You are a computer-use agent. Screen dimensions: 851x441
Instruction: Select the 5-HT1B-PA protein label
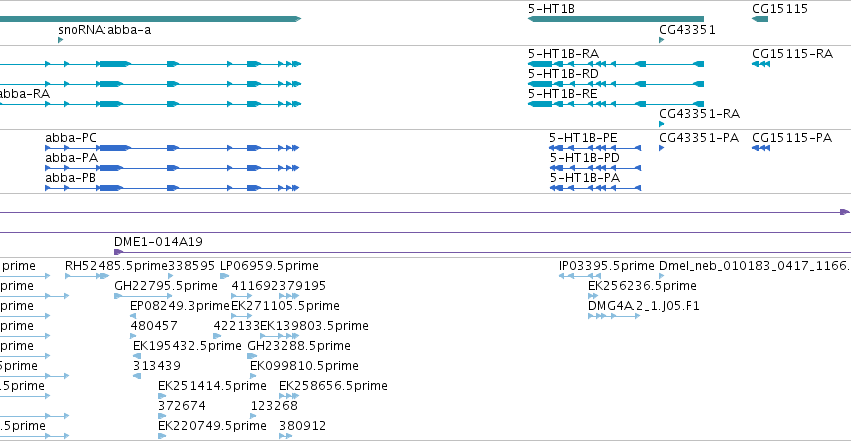tap(585, 178)
